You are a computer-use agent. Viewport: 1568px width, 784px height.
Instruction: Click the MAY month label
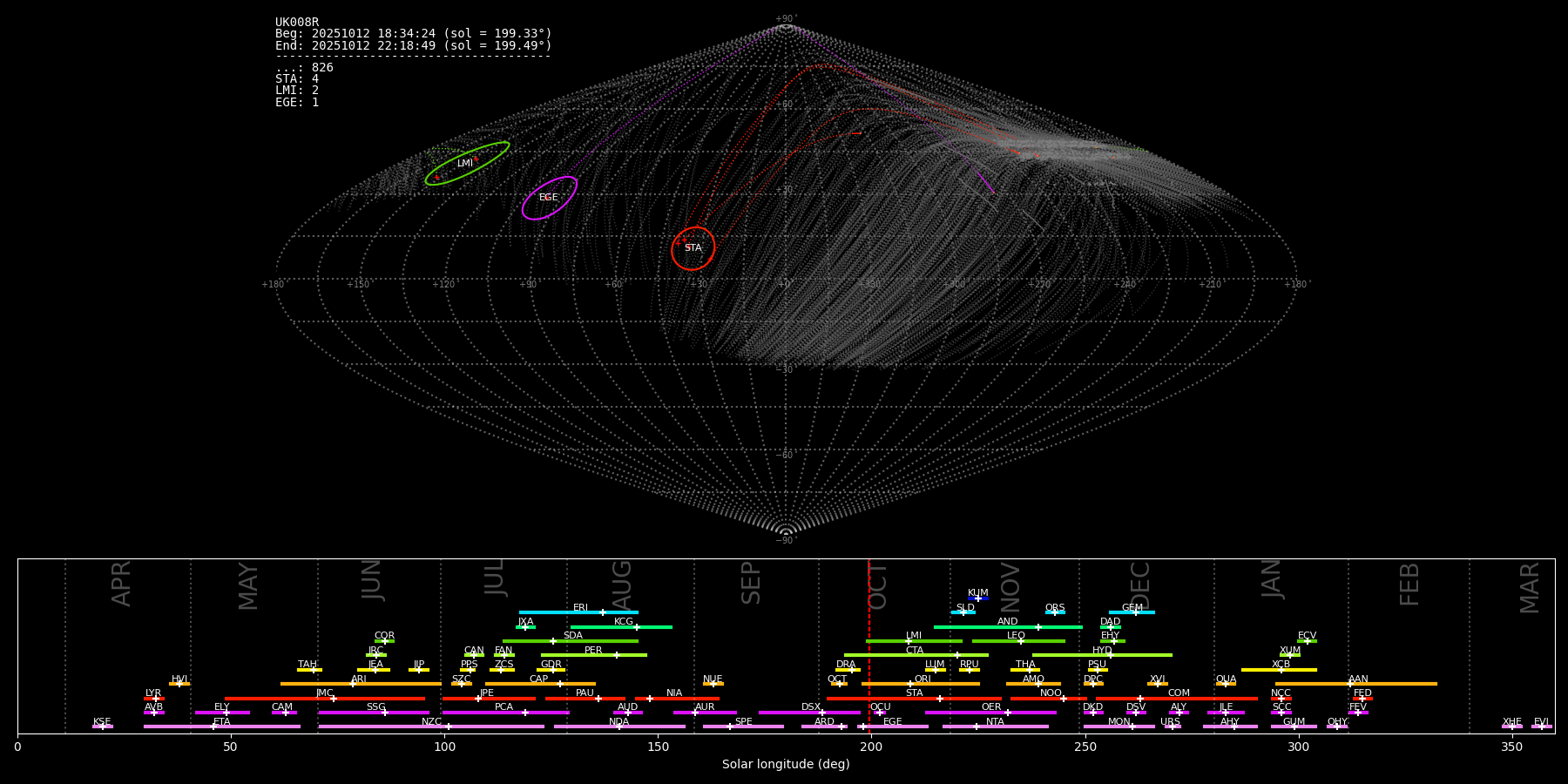(x=248, y=586)
